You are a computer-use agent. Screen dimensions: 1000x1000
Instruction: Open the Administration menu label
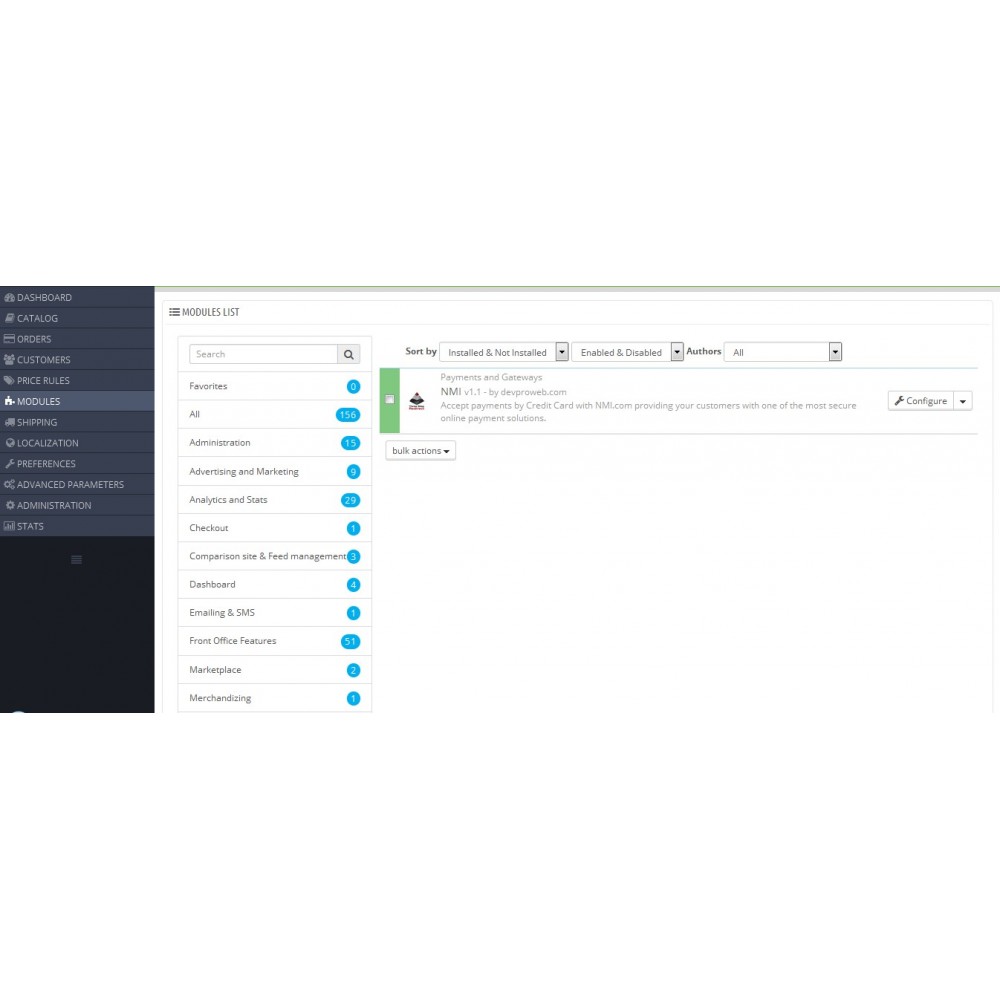[54, 505]
